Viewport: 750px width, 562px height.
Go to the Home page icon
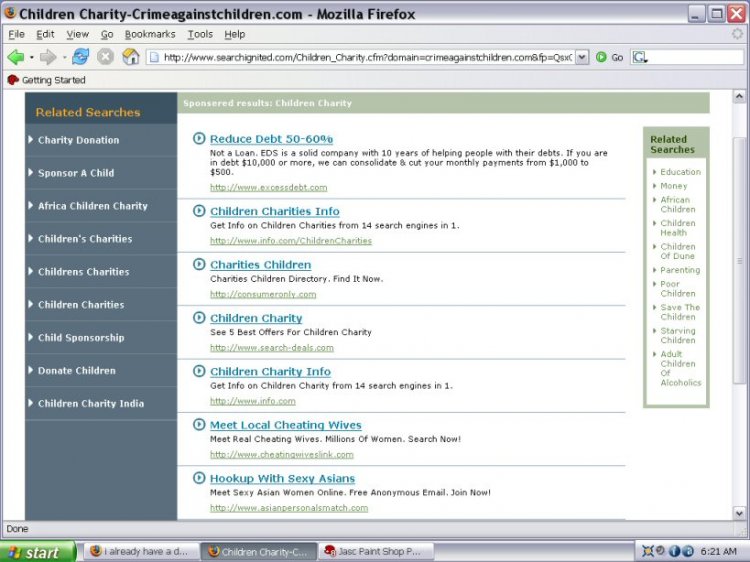point(131,57)
